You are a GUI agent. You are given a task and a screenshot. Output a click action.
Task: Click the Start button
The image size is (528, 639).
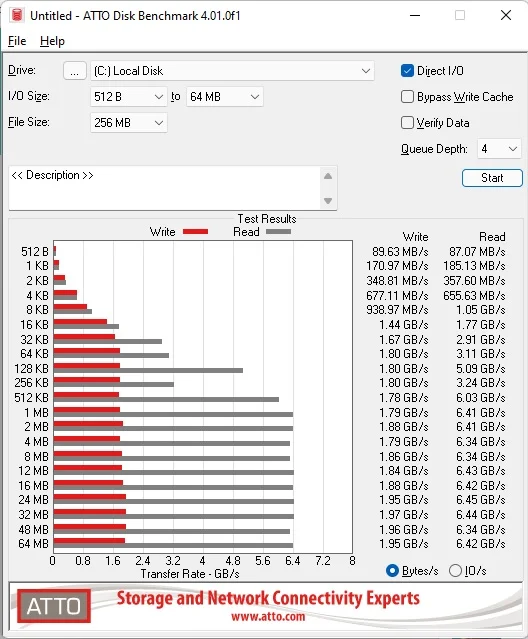(492, 178)
